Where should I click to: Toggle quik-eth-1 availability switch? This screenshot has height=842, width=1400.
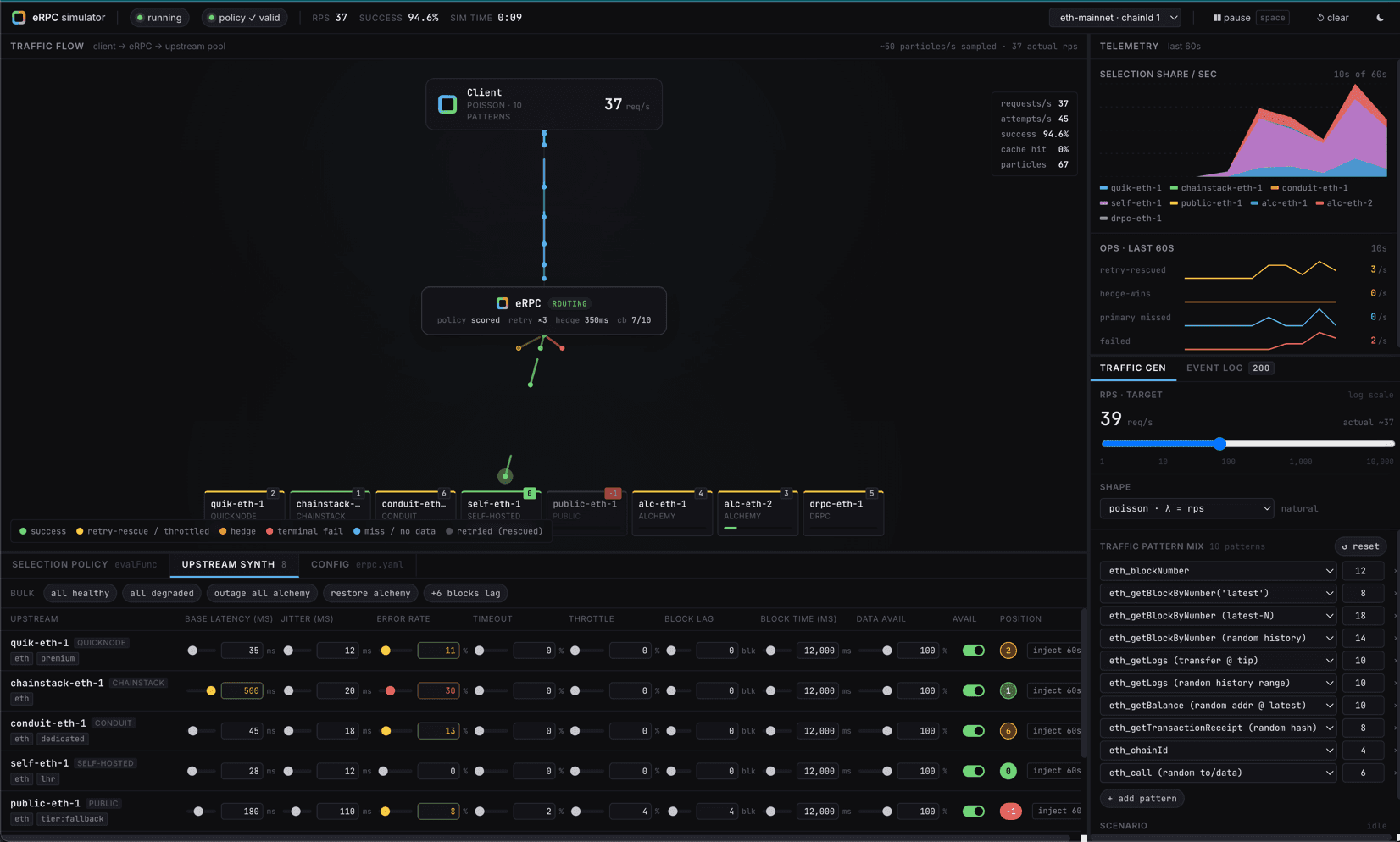(x=973, y=651)
